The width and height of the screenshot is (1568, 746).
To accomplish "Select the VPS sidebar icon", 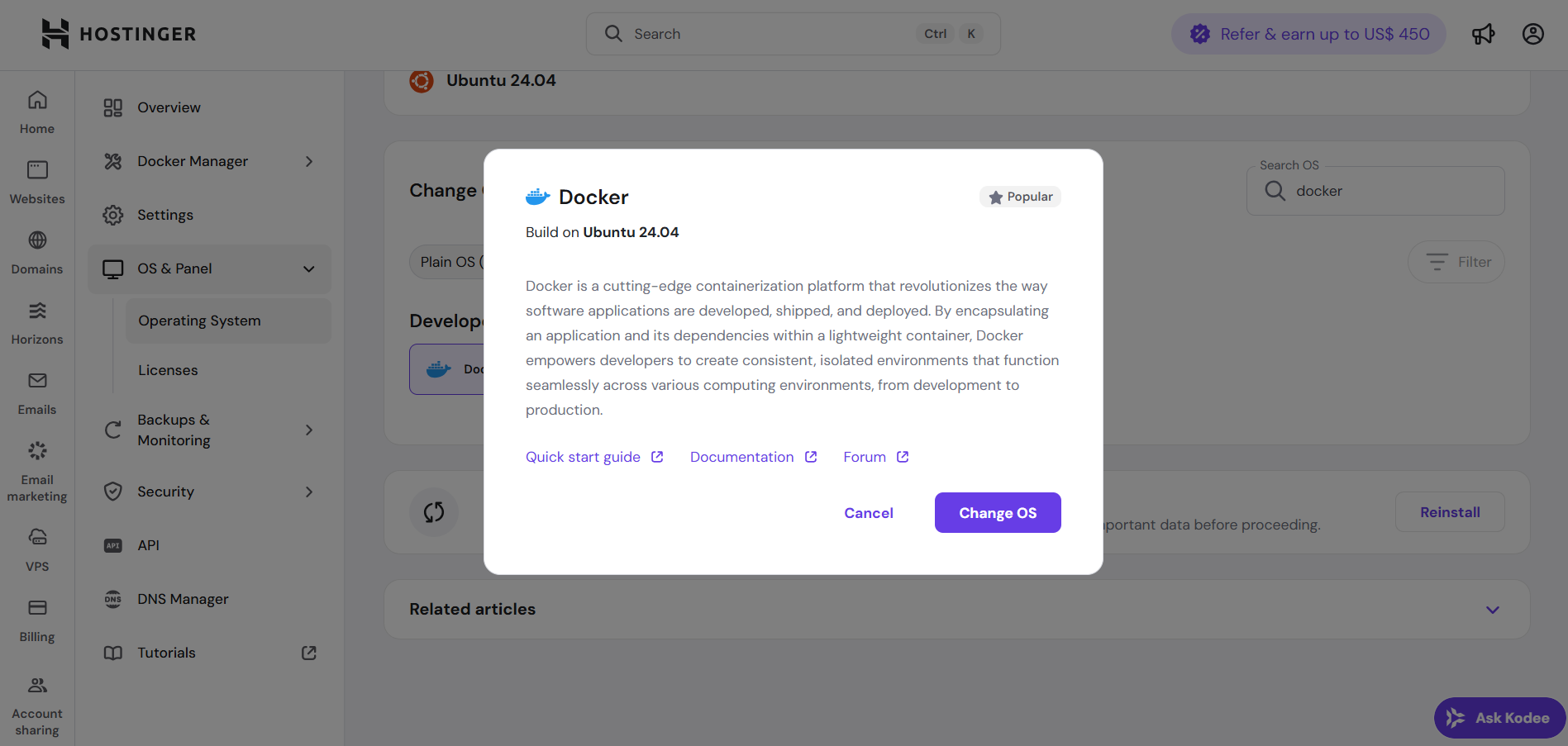I will (36, 537).
